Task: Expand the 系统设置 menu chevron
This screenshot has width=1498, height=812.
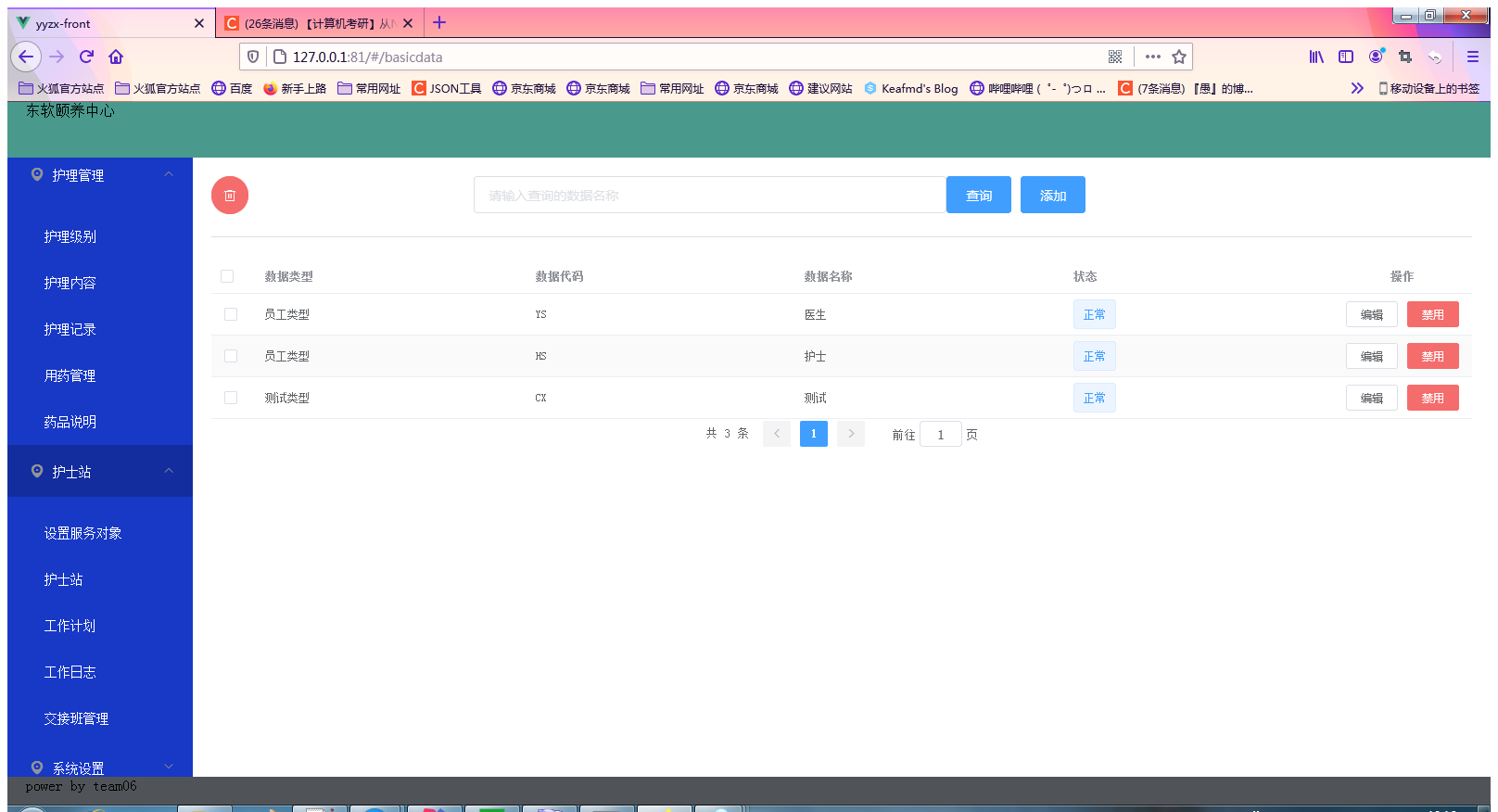Action: click(169, 767)
